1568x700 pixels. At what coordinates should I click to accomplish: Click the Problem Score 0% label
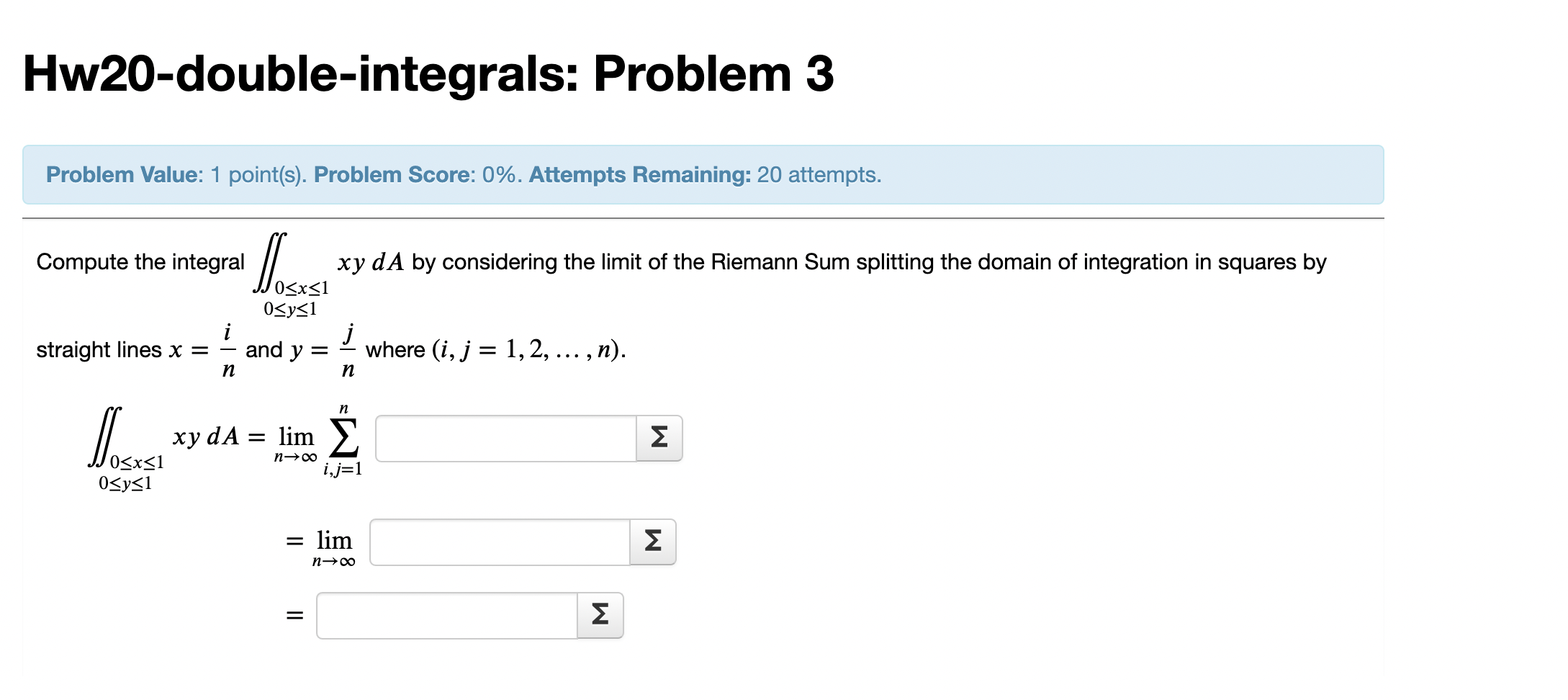click(x=395, y=174)
